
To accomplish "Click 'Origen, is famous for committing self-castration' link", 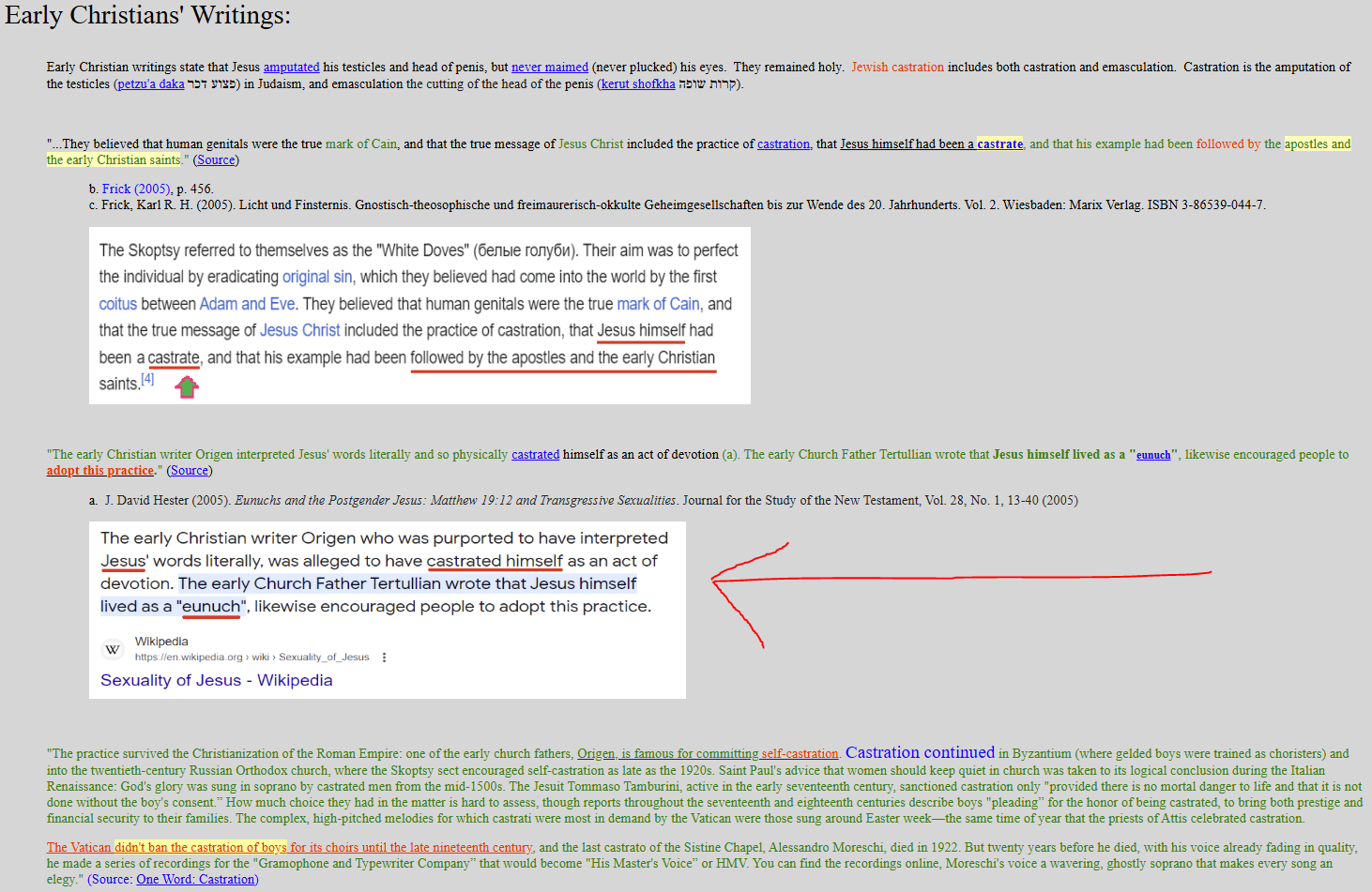I will (x=708, y=754).
